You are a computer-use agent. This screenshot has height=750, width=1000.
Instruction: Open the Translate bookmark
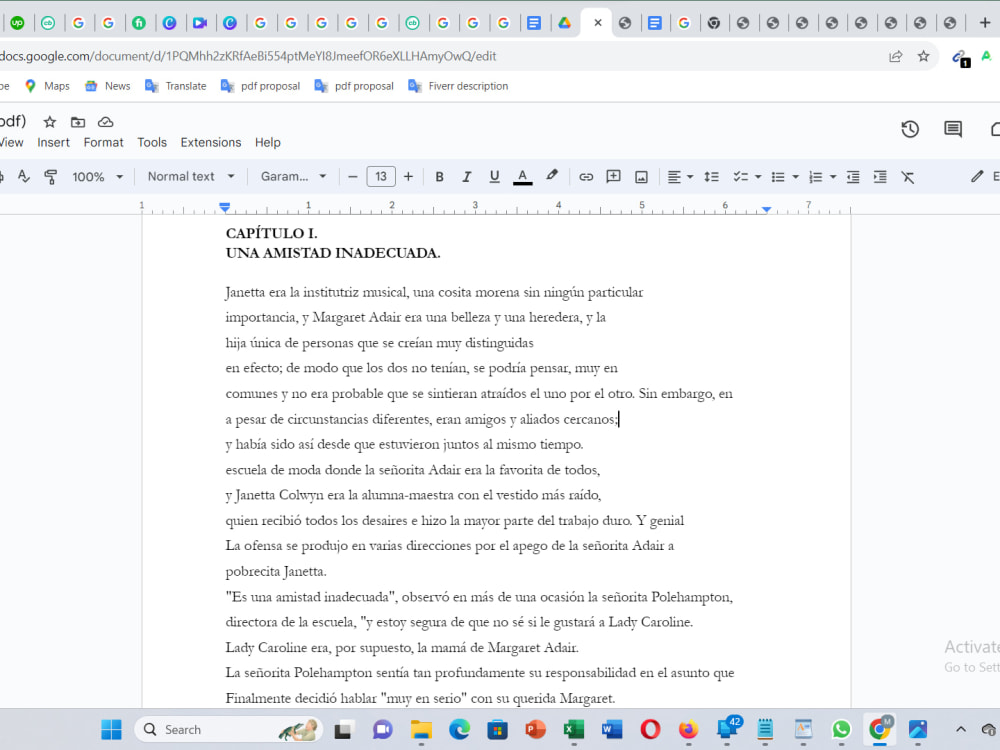coord(176,86)
